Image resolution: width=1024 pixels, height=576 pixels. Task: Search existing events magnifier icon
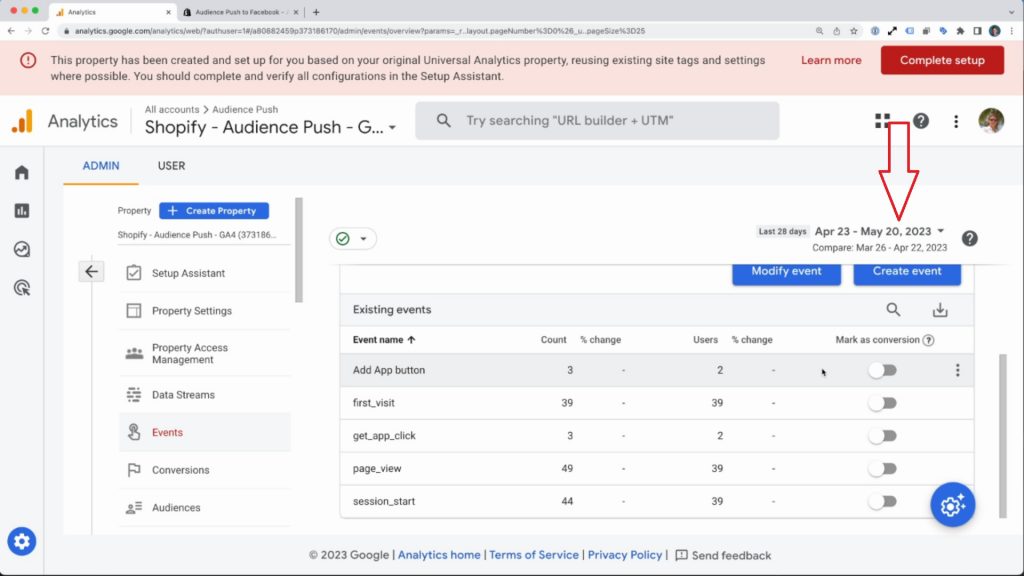coord(893,310)
